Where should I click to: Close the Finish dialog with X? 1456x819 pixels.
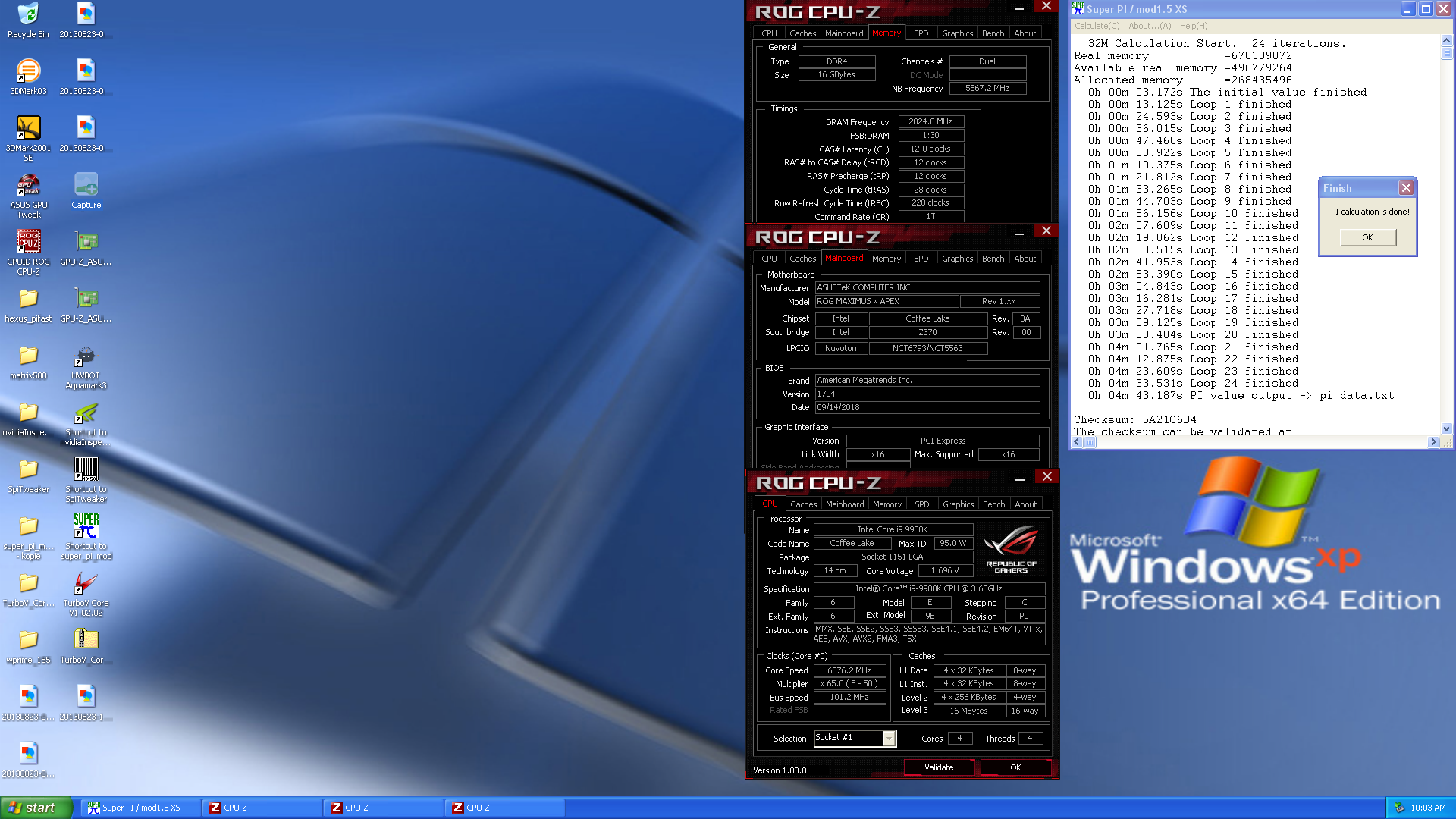pos(1407,187)
